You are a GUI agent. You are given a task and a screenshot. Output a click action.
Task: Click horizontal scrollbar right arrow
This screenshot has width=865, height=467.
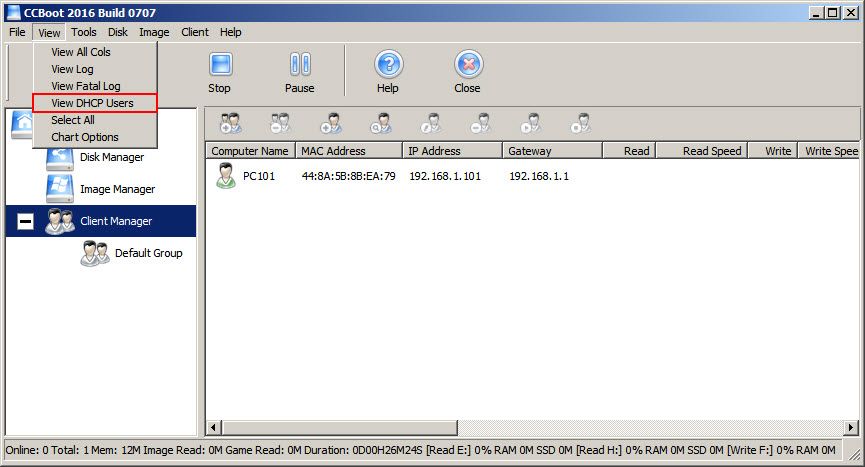click(x=851, y=427)
